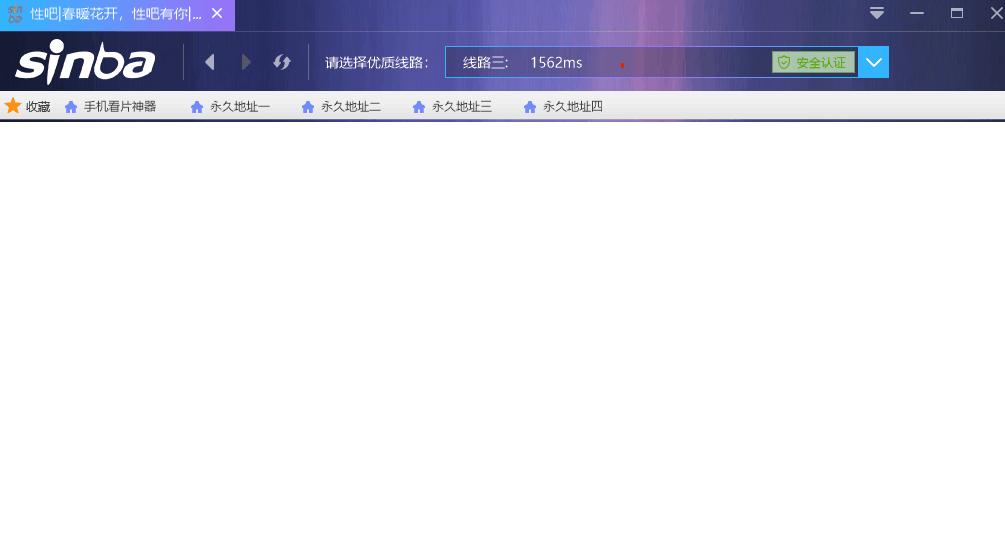Open the 永久地址四 bookmark

point(563,106)
